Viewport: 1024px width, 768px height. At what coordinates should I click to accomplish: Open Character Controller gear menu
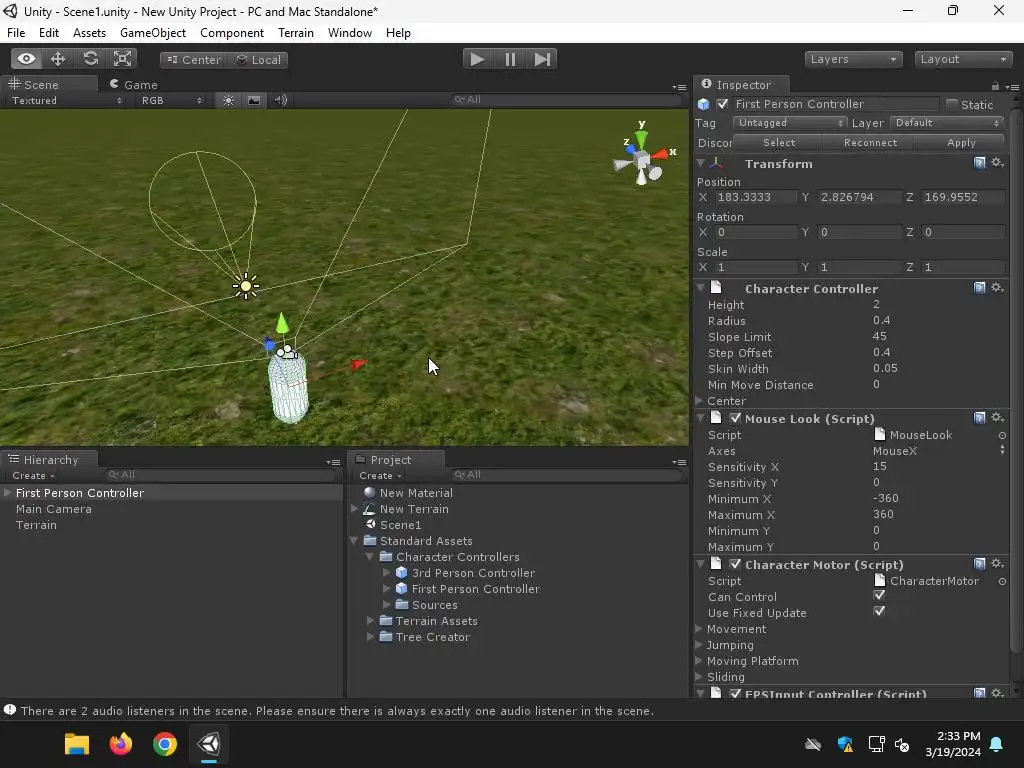[x=997, y=287]
